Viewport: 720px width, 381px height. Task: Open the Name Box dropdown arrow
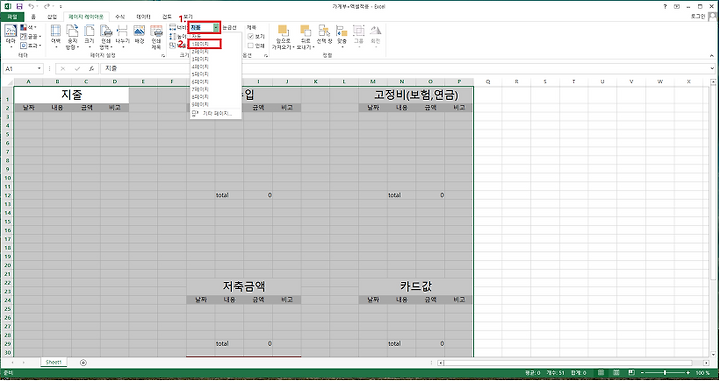[39, 68]
